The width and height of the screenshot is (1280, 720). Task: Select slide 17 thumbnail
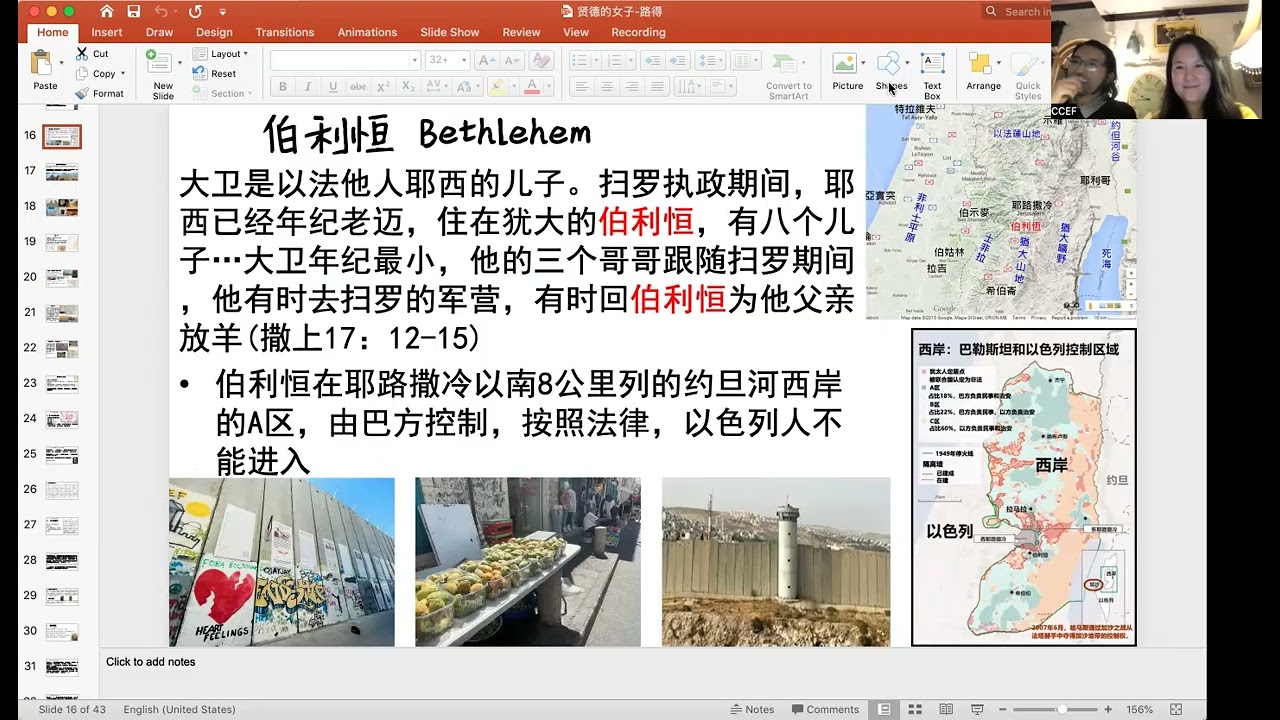tap(62, 172)
